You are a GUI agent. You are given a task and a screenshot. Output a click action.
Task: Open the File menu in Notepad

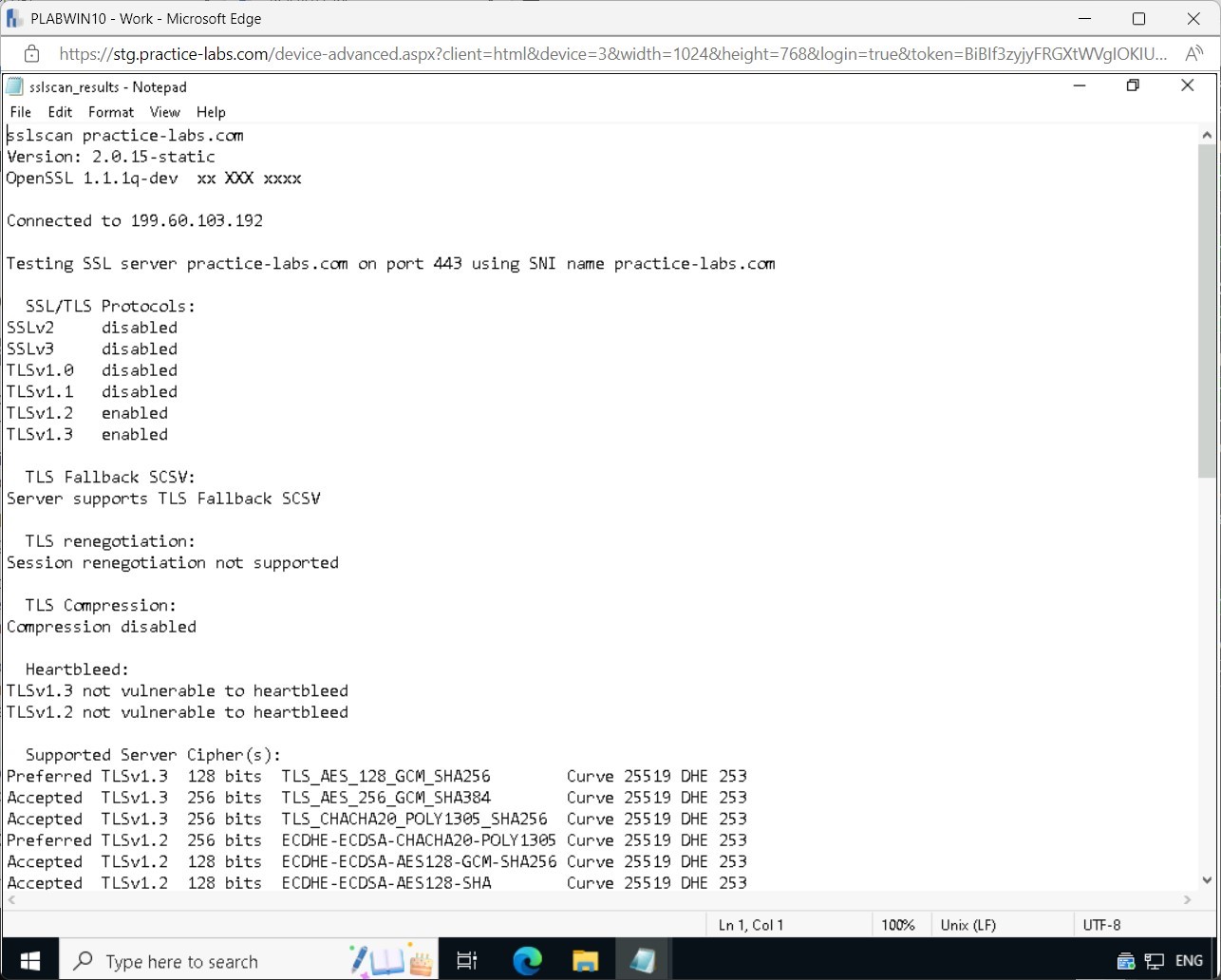click(20, 112)
